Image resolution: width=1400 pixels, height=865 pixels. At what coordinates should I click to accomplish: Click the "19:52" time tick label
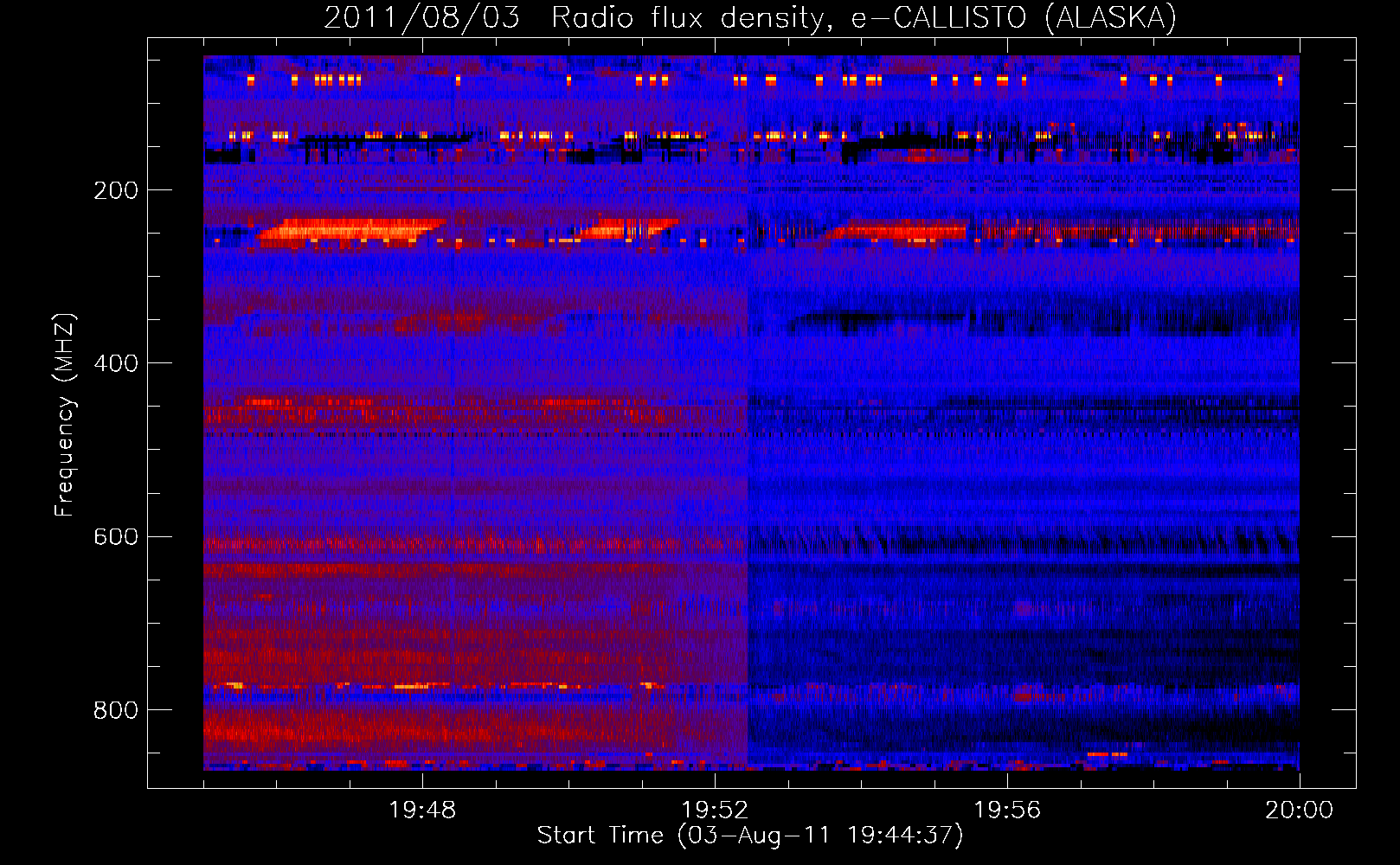pos(715,811)
